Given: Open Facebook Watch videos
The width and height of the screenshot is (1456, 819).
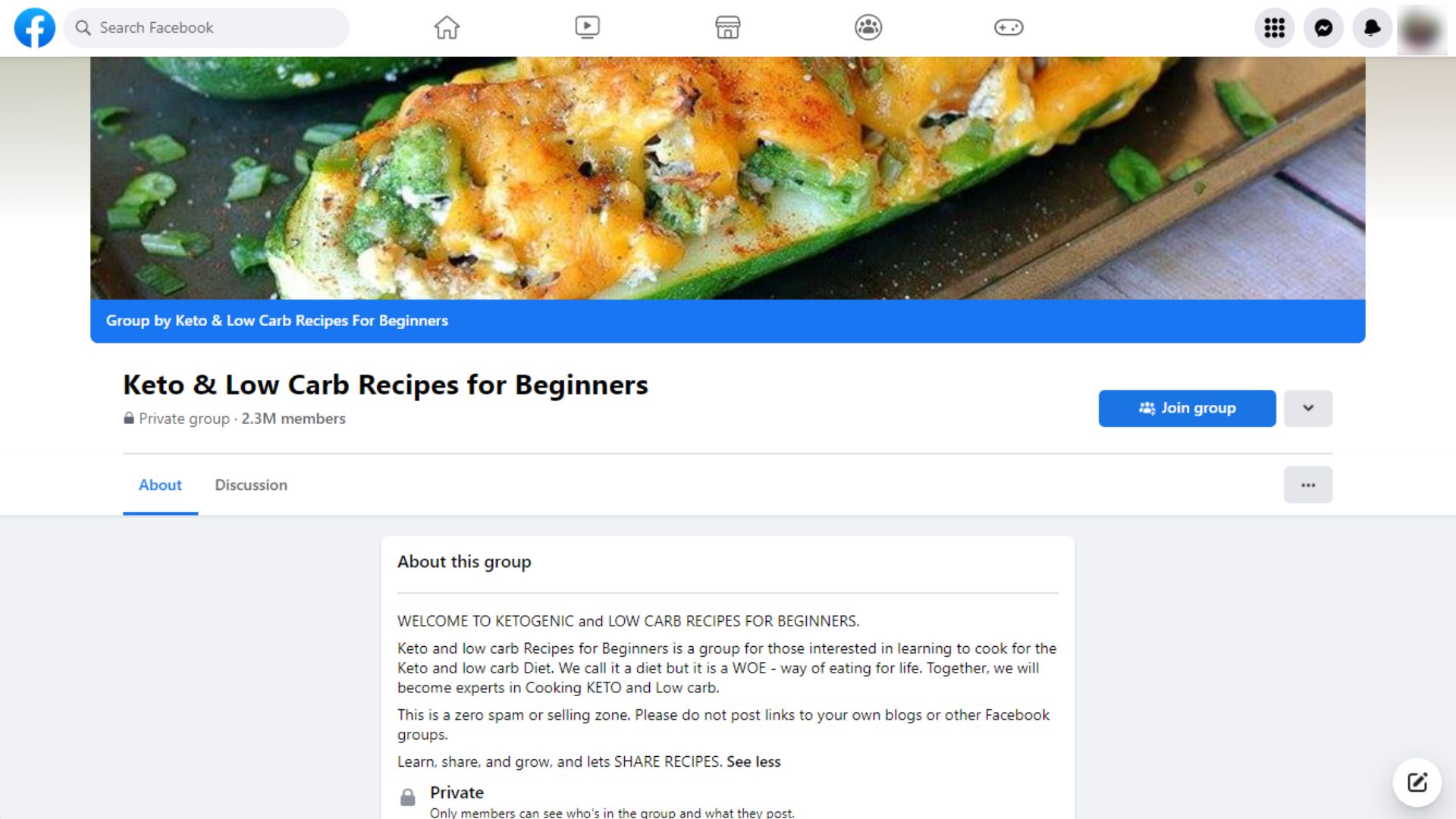Looking at the screenshot, I should [587, 27].
